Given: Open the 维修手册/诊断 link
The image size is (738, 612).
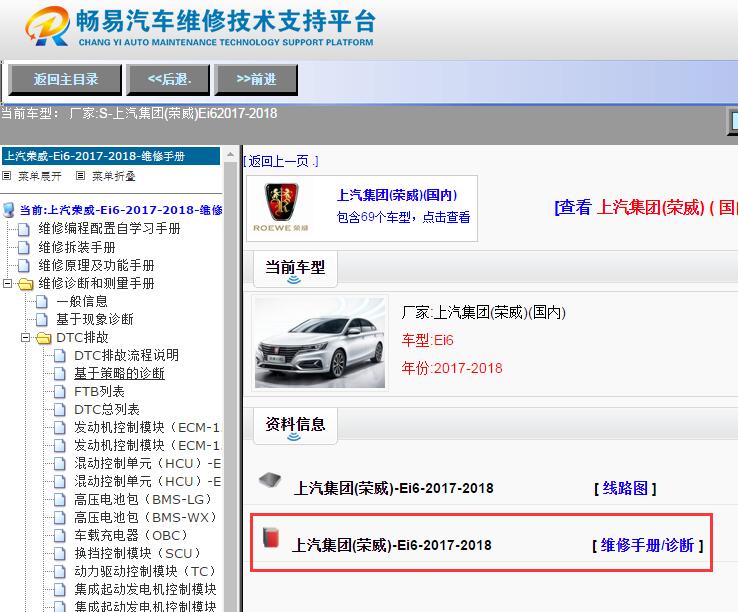Looking at the screenshot, I should pyautogui.click(x=648, y=545).
